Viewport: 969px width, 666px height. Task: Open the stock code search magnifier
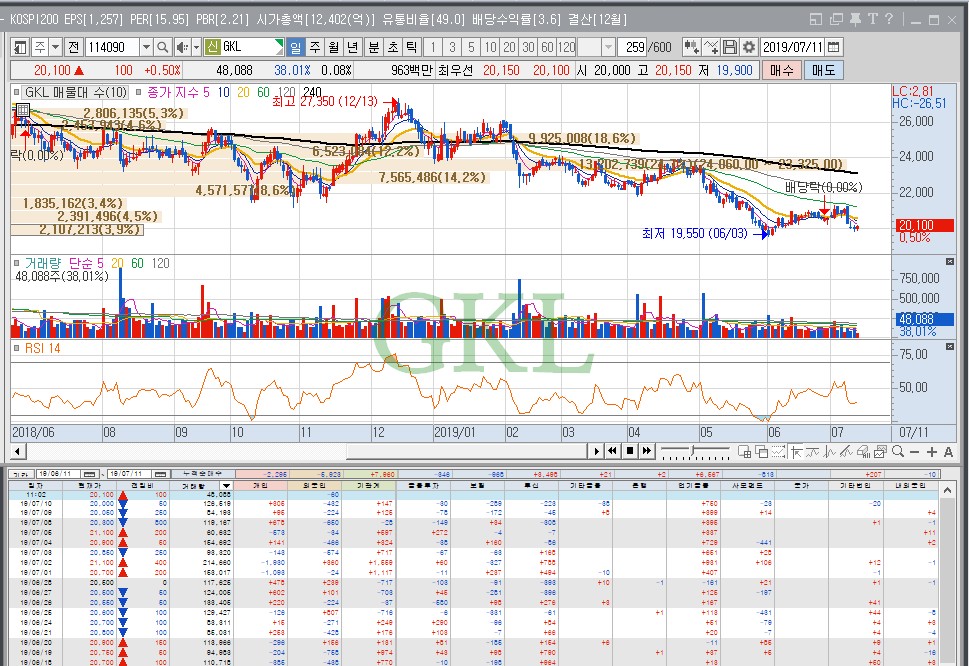162,47
